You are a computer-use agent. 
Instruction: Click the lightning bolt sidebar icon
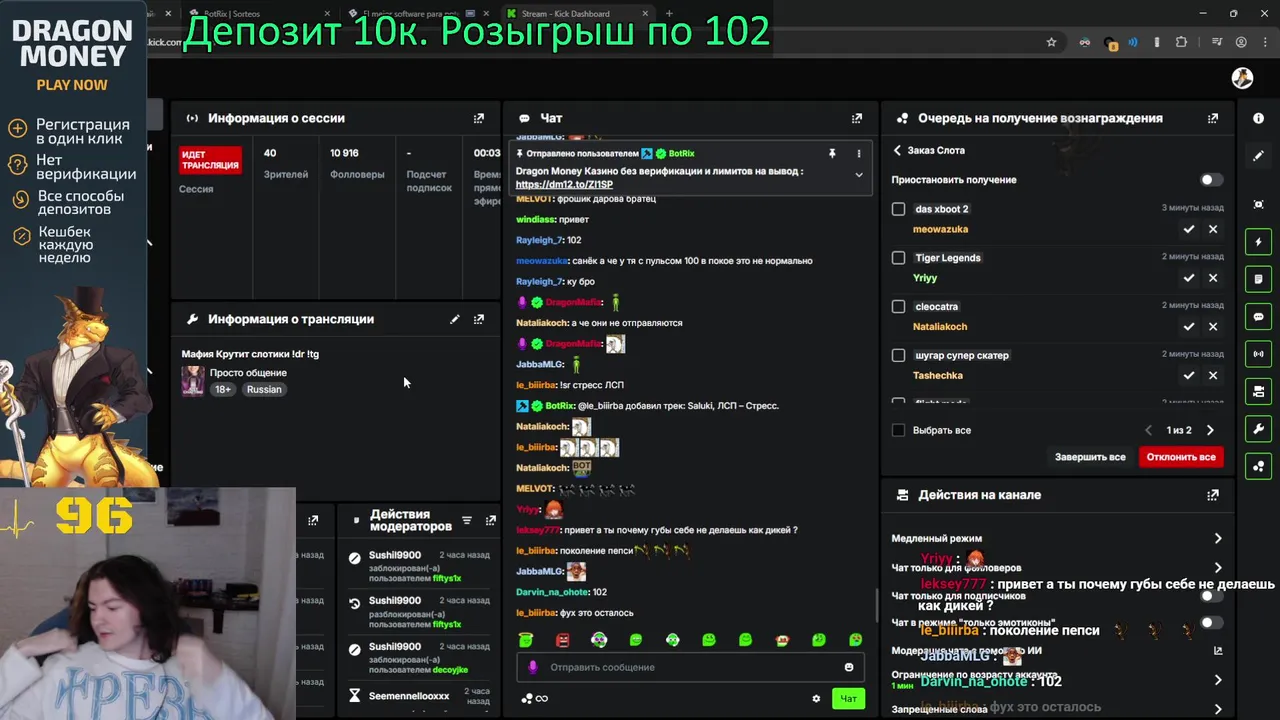pos(1258,242)
